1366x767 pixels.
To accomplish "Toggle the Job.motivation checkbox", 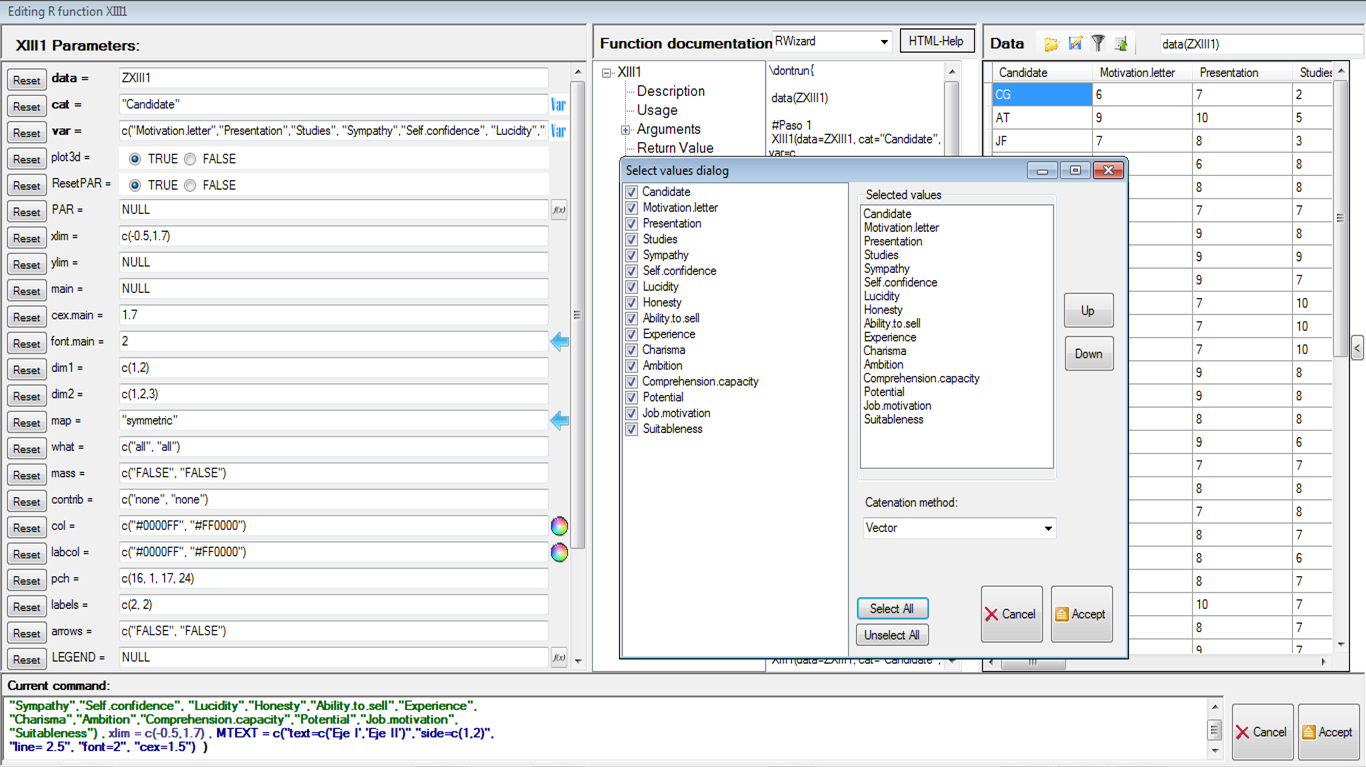I will pos(631,413).
